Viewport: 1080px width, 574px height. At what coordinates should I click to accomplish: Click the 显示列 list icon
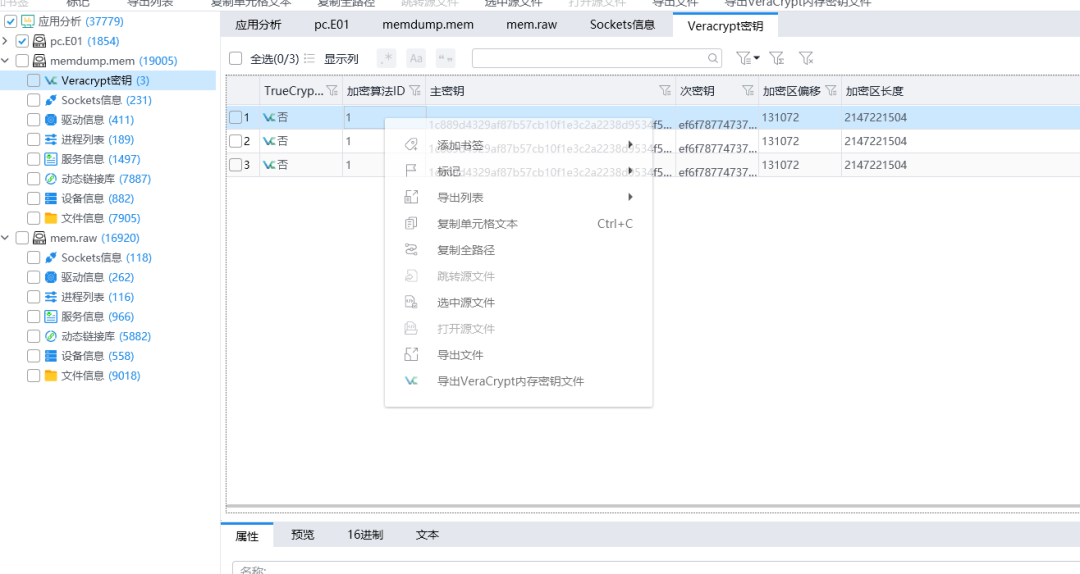pyautogui.click(x=309, y=59)
